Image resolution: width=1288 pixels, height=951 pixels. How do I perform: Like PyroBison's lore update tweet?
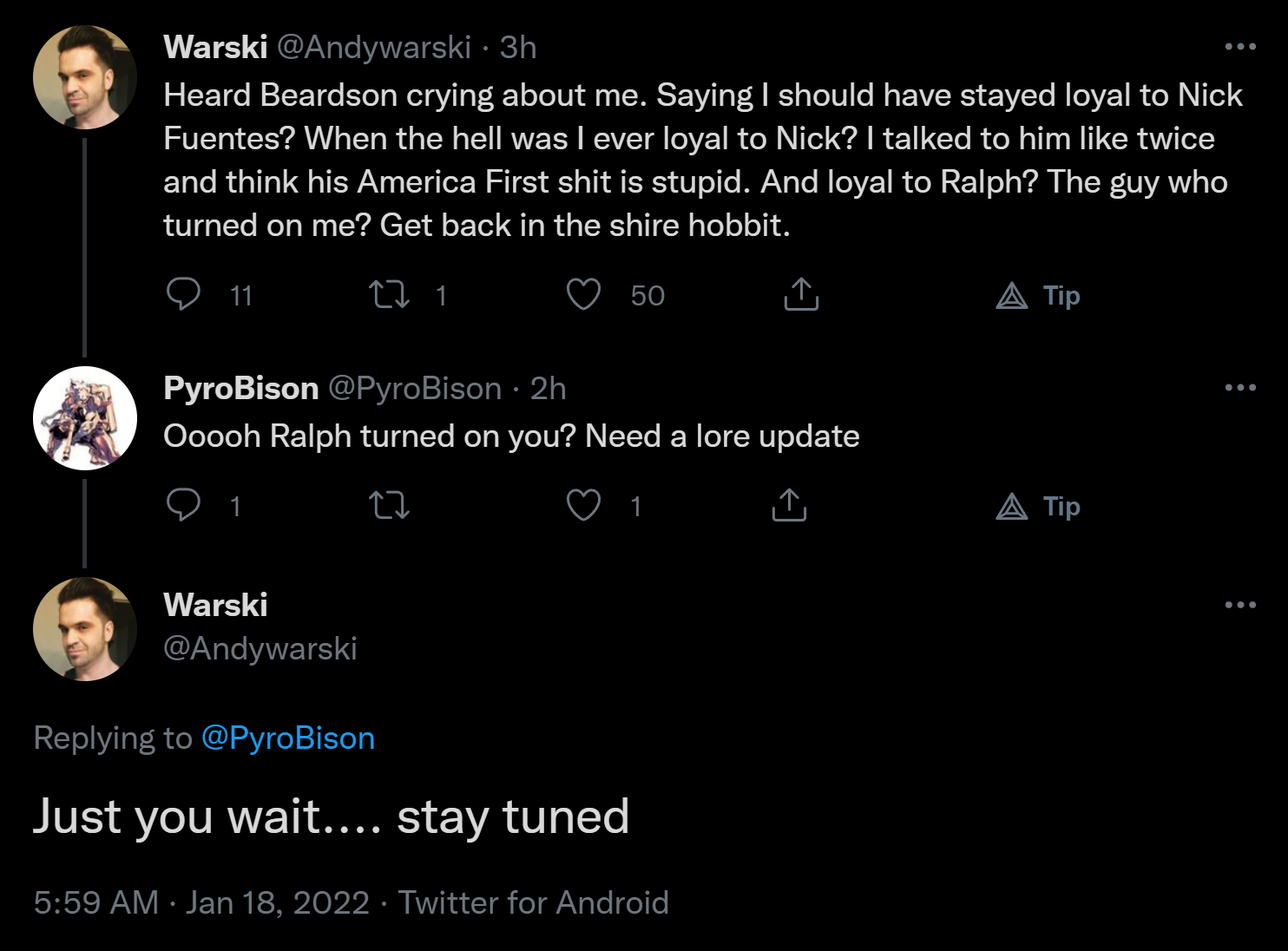click(x=583, y=505)
